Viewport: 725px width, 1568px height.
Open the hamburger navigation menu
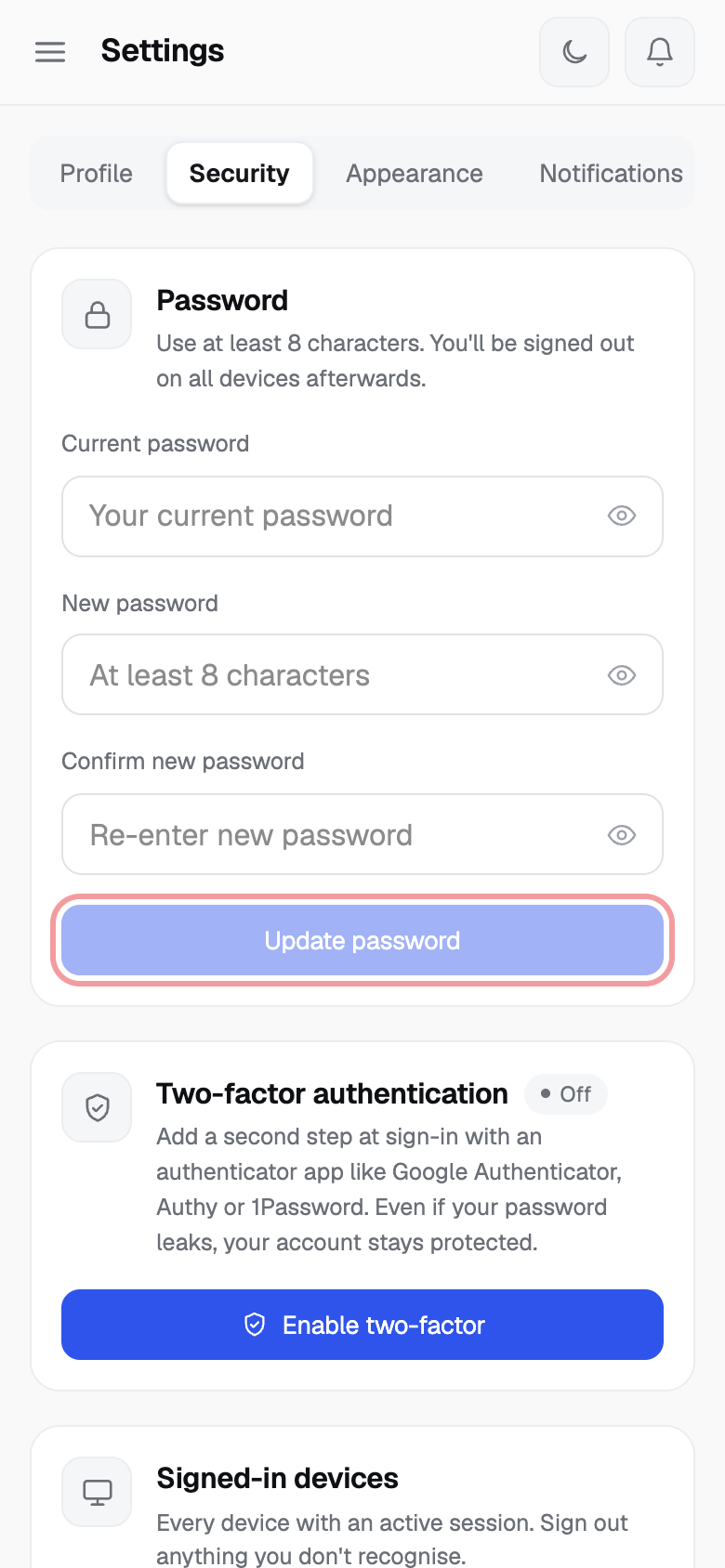tap(50, 52)
